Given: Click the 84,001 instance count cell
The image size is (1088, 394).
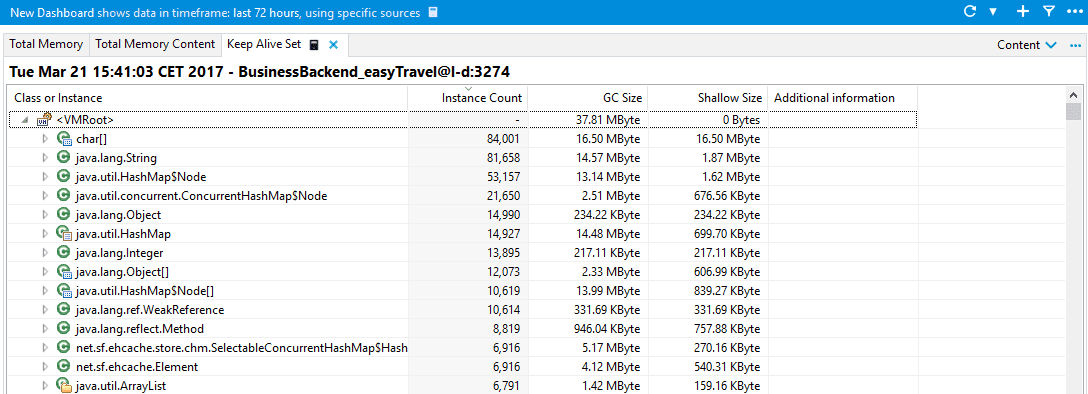Looking at the screenshot, I should pyautogui.click(x=503, y=139).
